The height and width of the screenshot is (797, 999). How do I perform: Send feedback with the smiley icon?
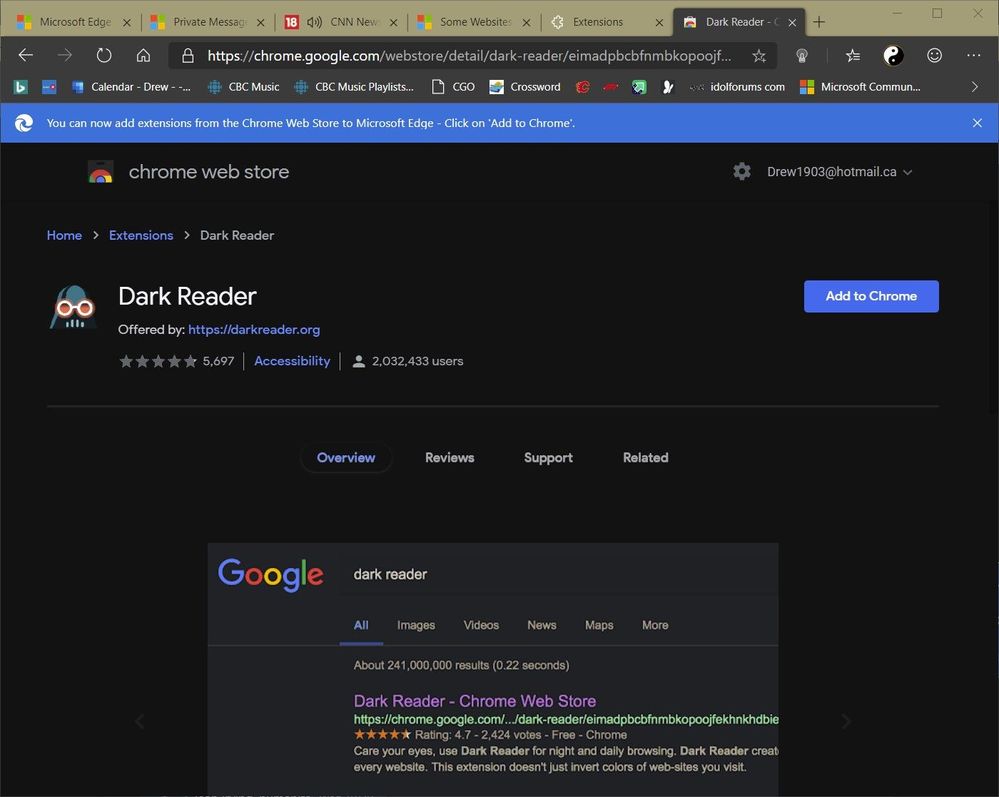934,56
